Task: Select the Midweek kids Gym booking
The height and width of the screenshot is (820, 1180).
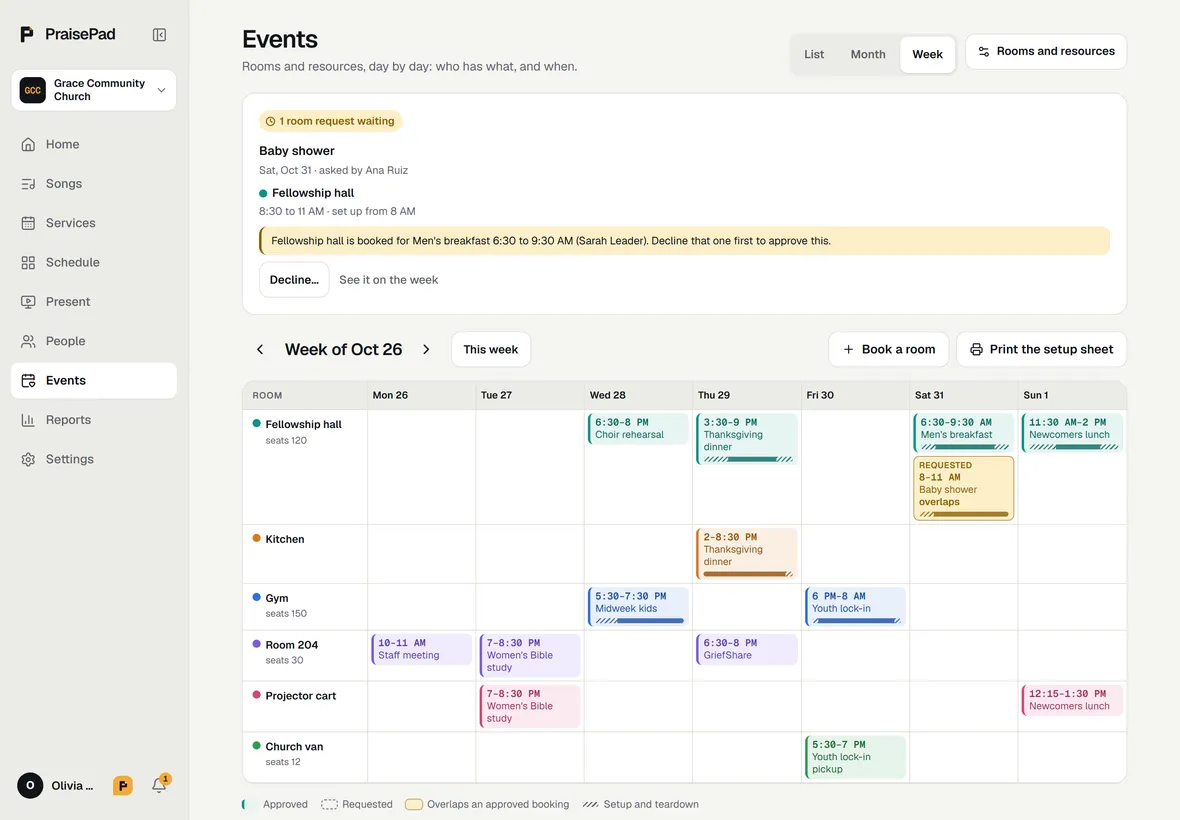Action: [638, 606]
